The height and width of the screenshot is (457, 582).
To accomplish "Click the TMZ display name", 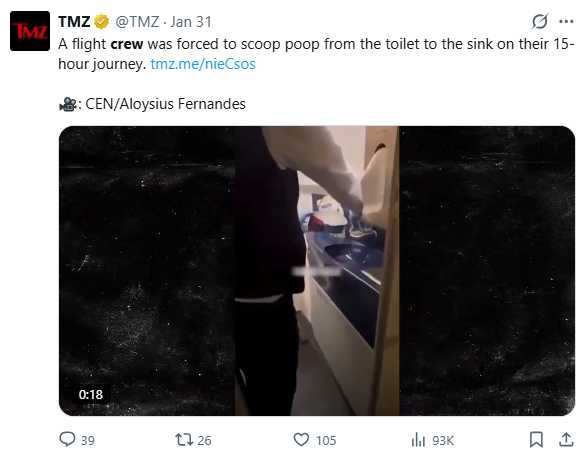I will click(x=74, y=22).
